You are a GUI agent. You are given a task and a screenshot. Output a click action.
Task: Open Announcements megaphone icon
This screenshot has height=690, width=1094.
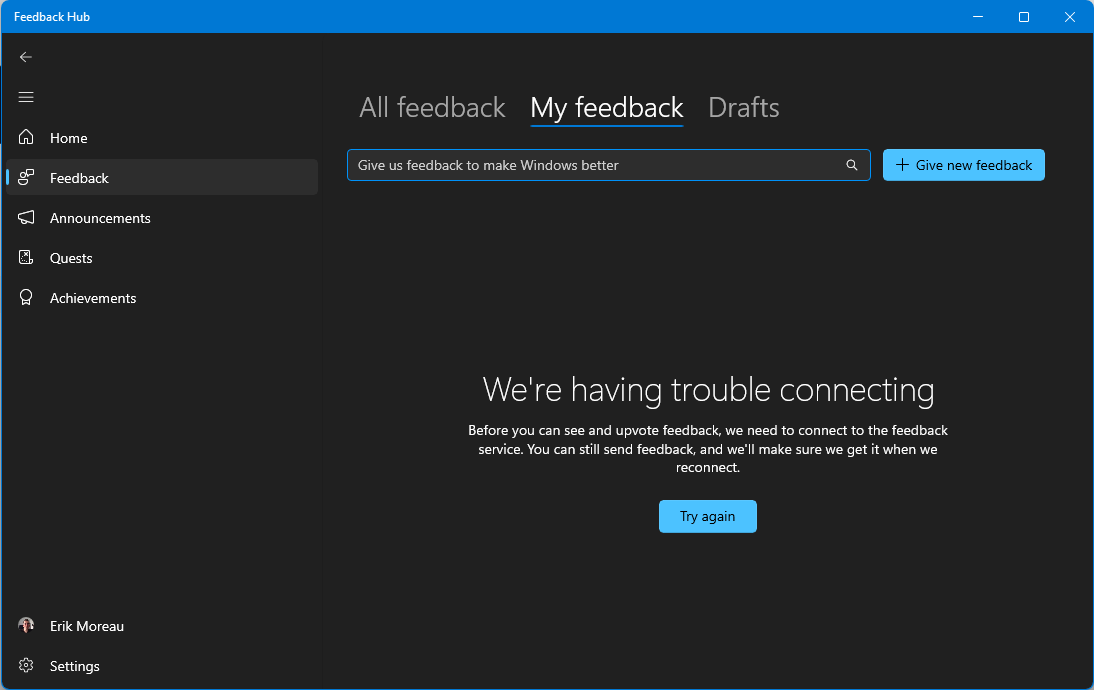click(27, 218)
